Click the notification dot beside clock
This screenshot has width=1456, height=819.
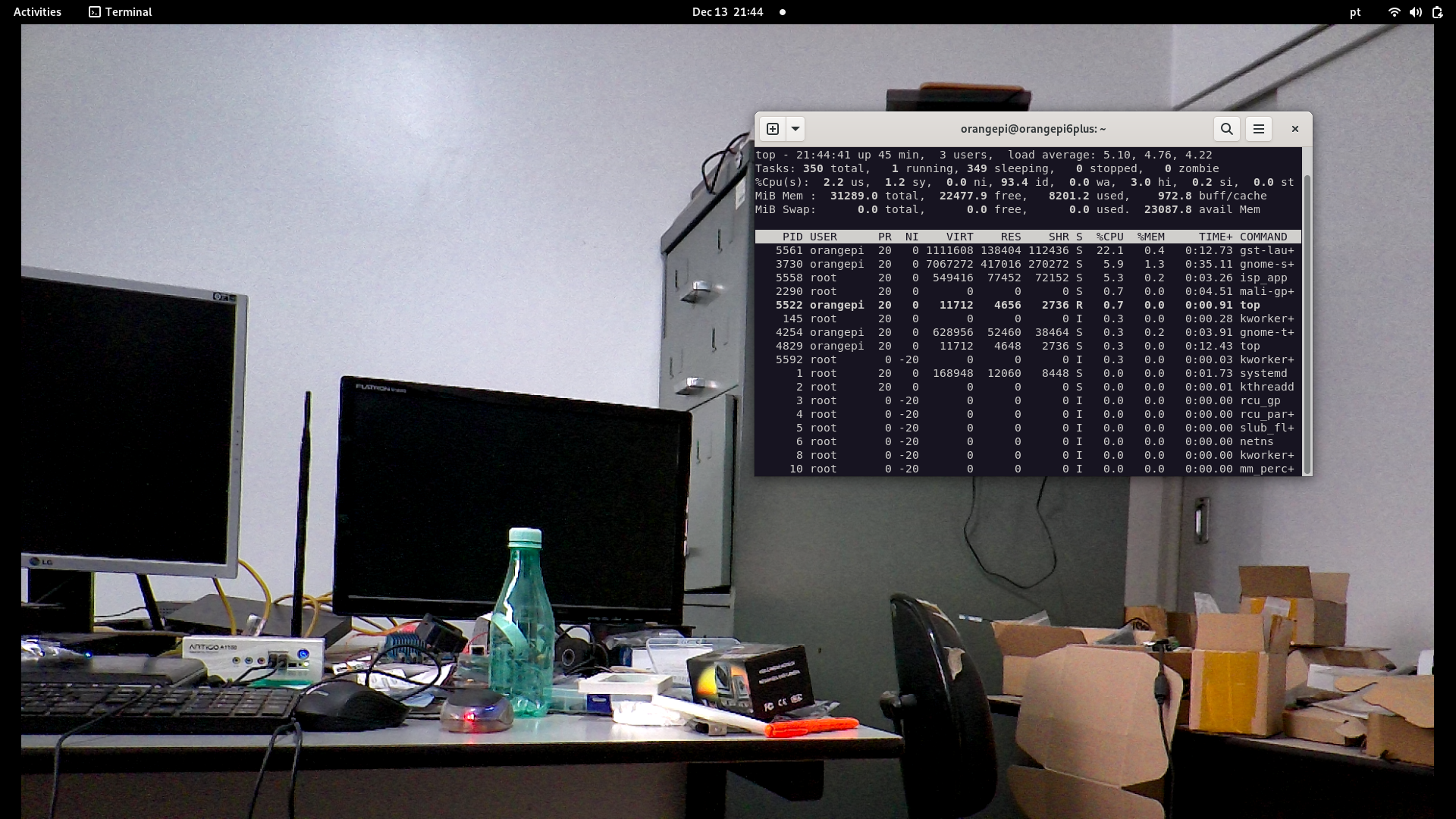783,12
